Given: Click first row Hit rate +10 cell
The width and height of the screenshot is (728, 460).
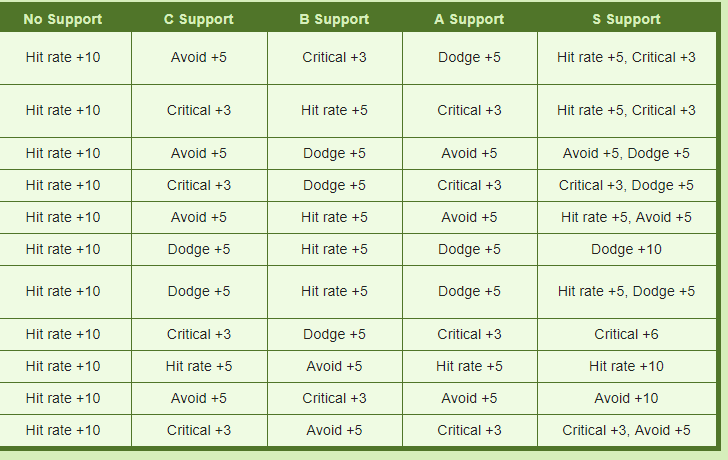Looking at the screenshot, I should pyautogui.click(x=63, y=58).
